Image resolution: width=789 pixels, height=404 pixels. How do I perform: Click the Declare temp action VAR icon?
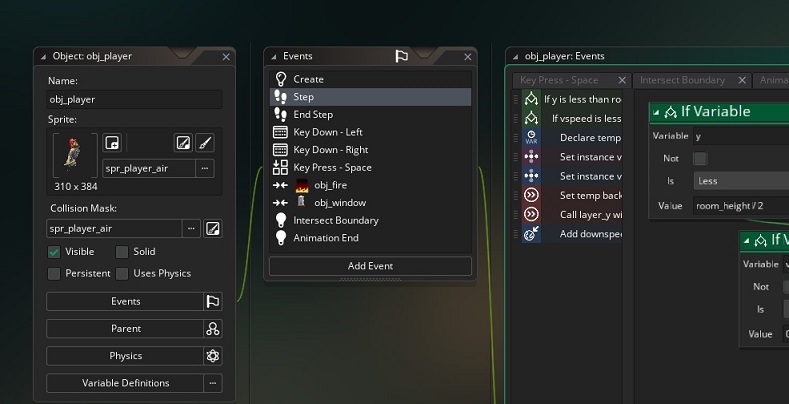[531, 137]
